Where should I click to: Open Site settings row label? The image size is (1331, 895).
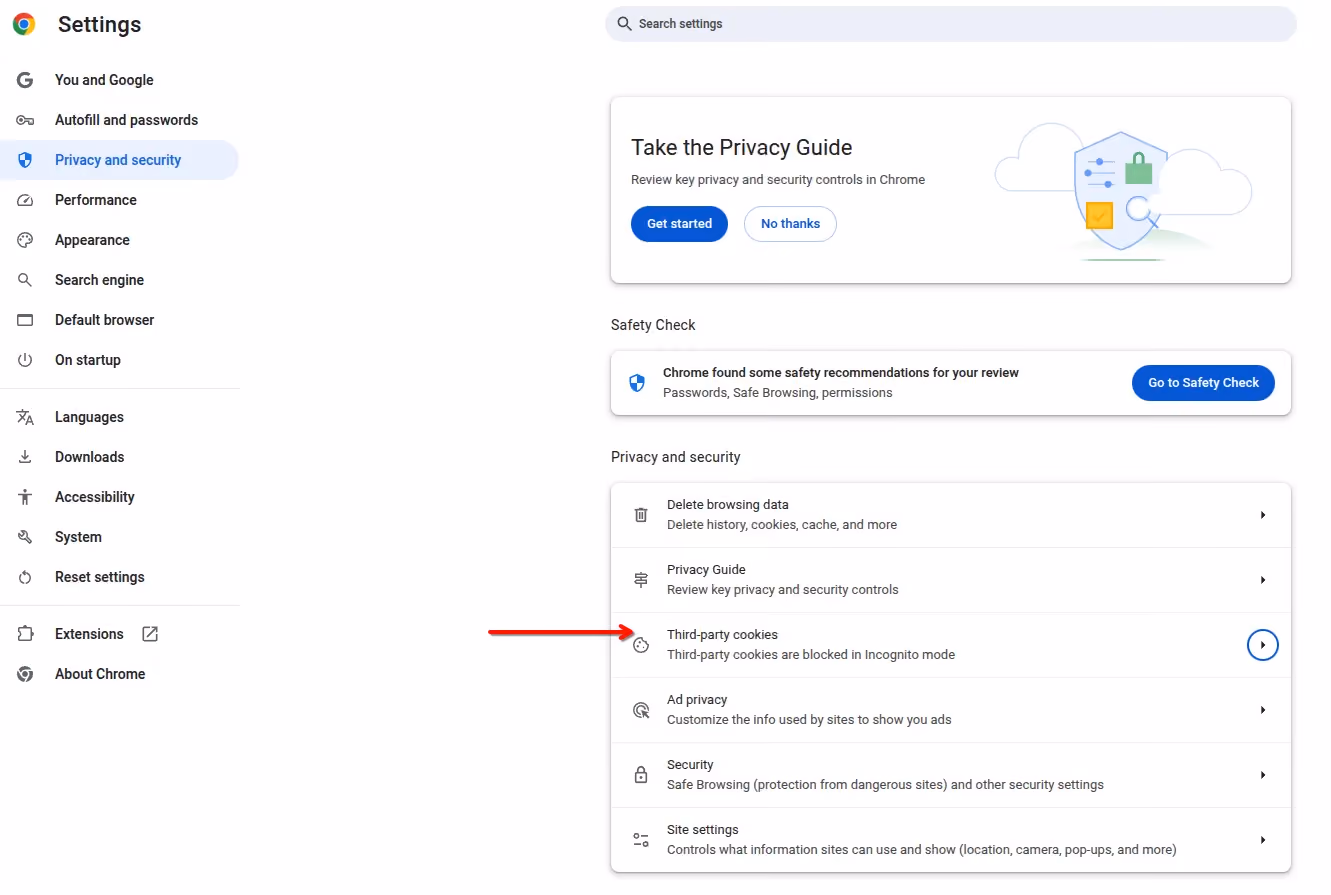[703, 830]
